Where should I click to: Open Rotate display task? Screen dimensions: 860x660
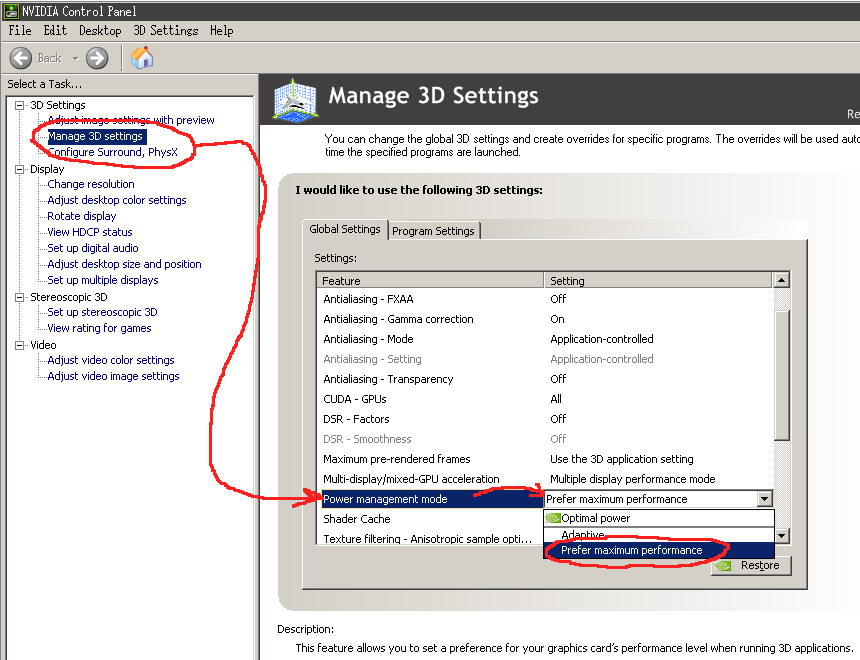82,216
